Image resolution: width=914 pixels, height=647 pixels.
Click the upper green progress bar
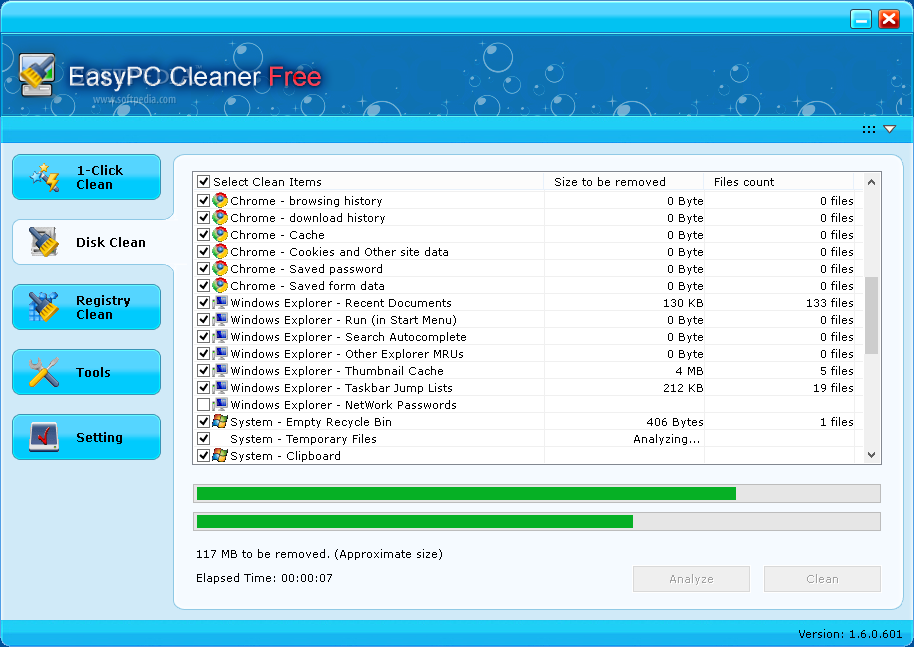537,493
